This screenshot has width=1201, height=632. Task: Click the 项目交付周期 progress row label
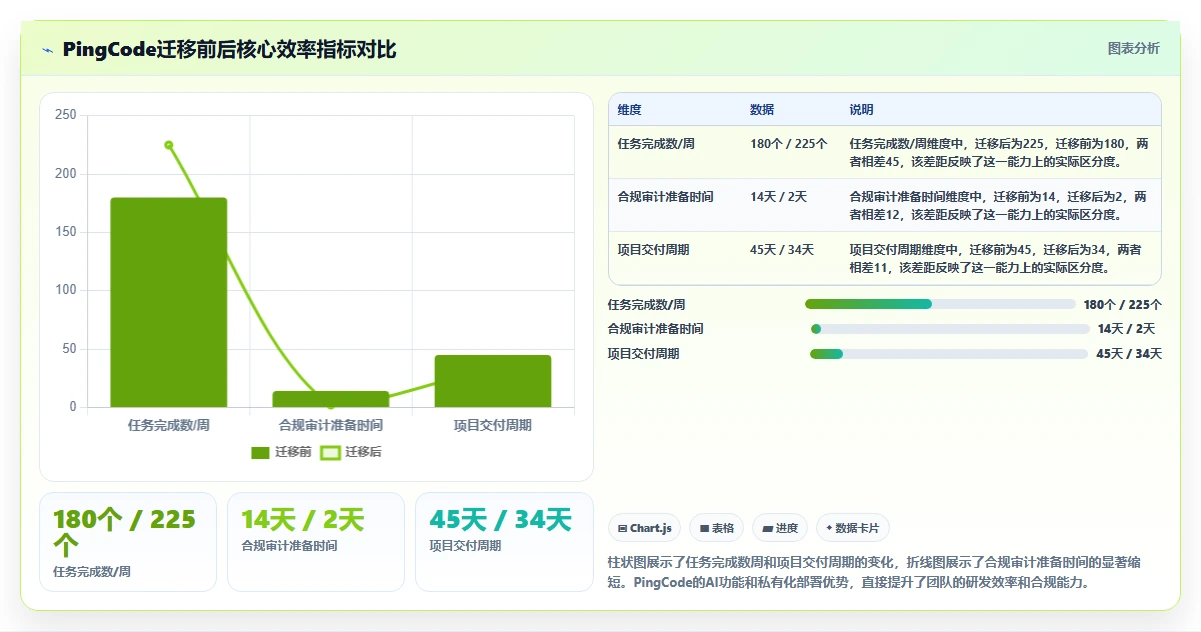pos(643,354)
